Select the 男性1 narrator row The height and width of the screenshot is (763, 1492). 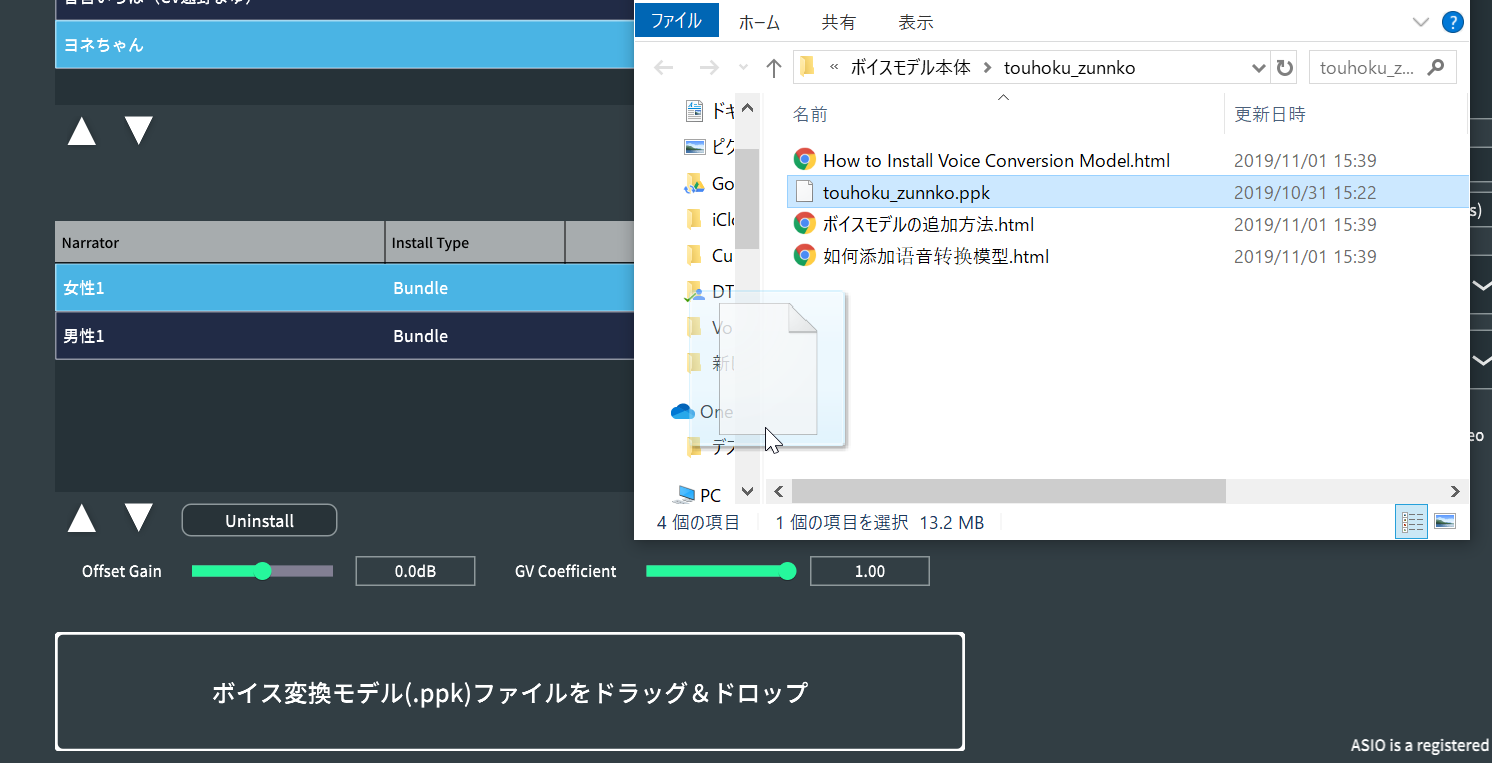pyautogui.click(x=345, y=336)
